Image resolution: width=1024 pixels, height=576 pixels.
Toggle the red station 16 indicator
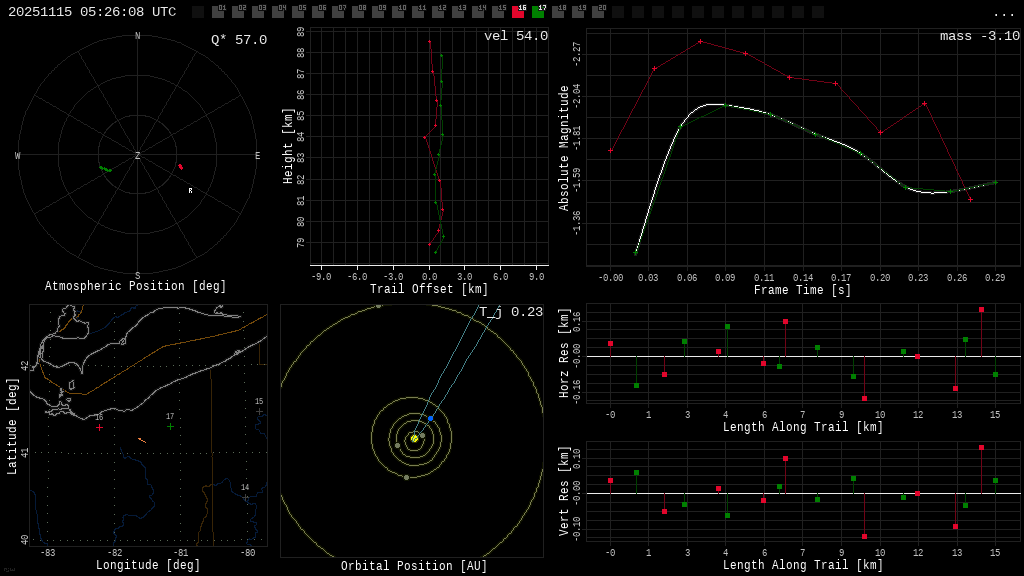point(518,12)
